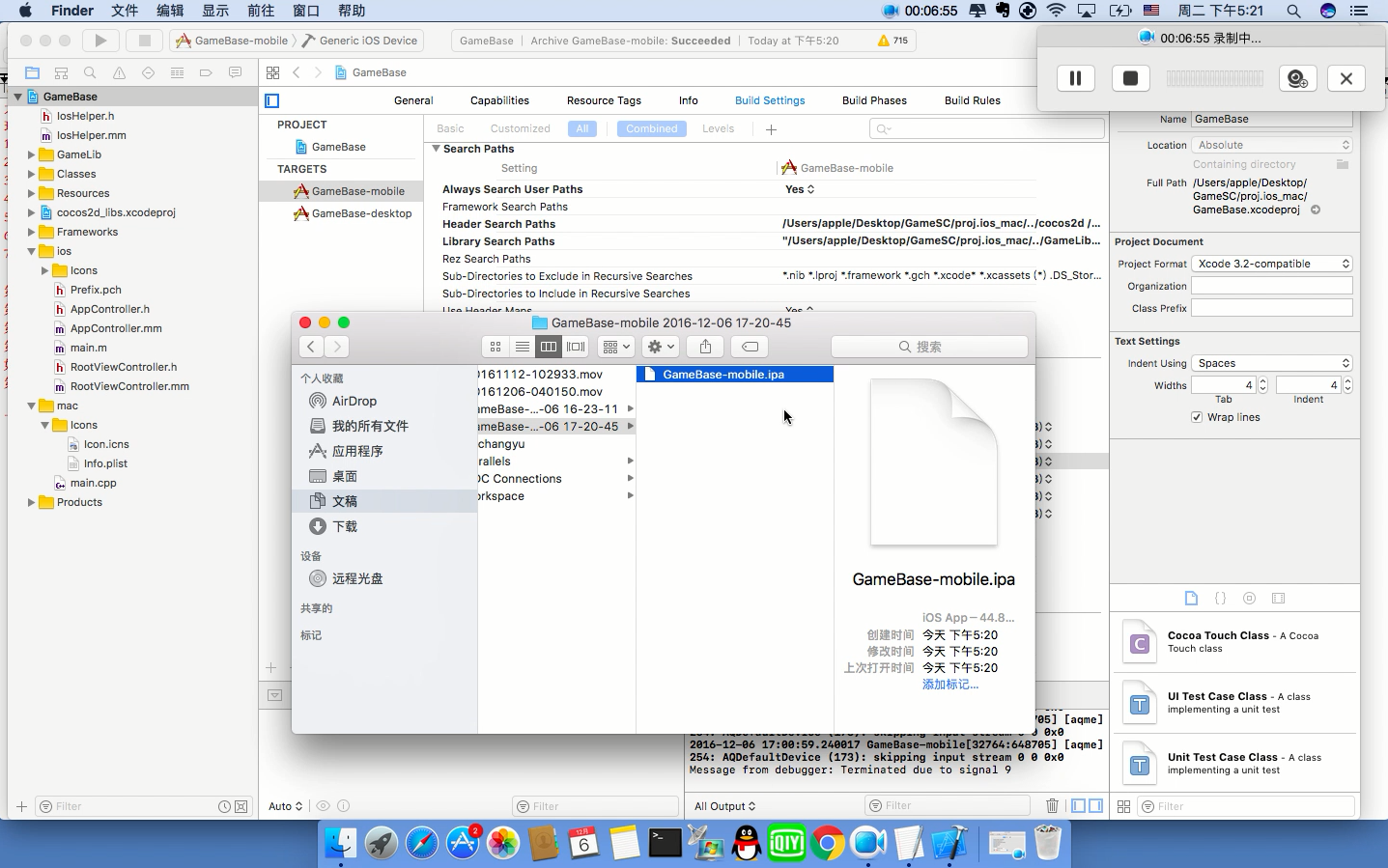Switch to Capabilities tab
Image resolution: width=1388 pixels, height=868 pixels.
tap(499, 100)
